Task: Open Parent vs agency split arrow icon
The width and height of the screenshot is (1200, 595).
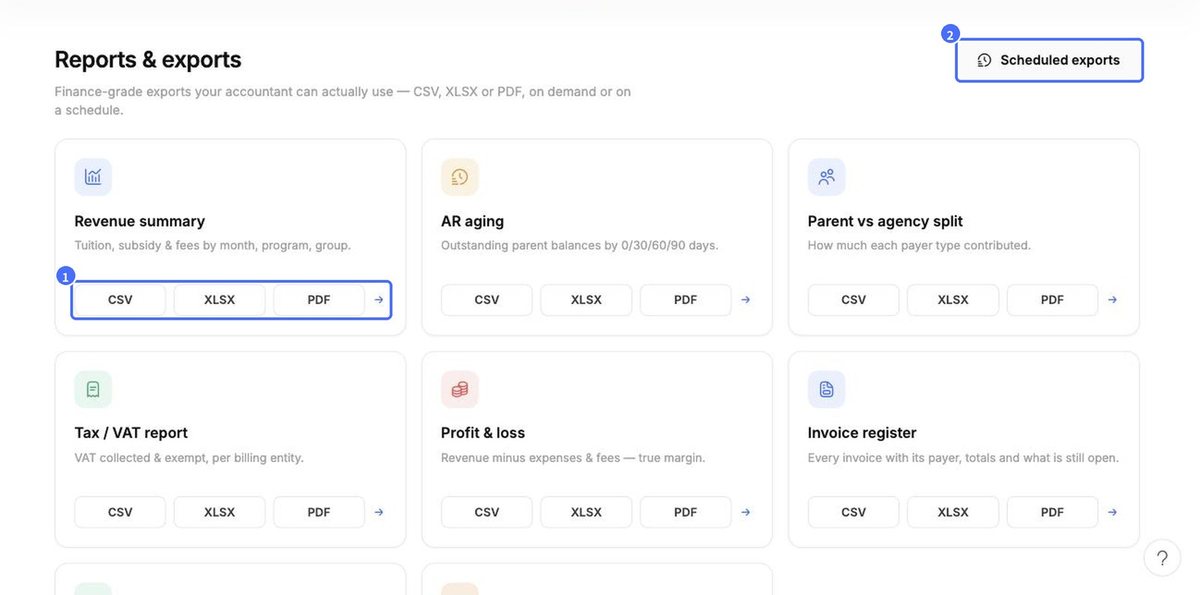Action: [x=1112, y=300]
